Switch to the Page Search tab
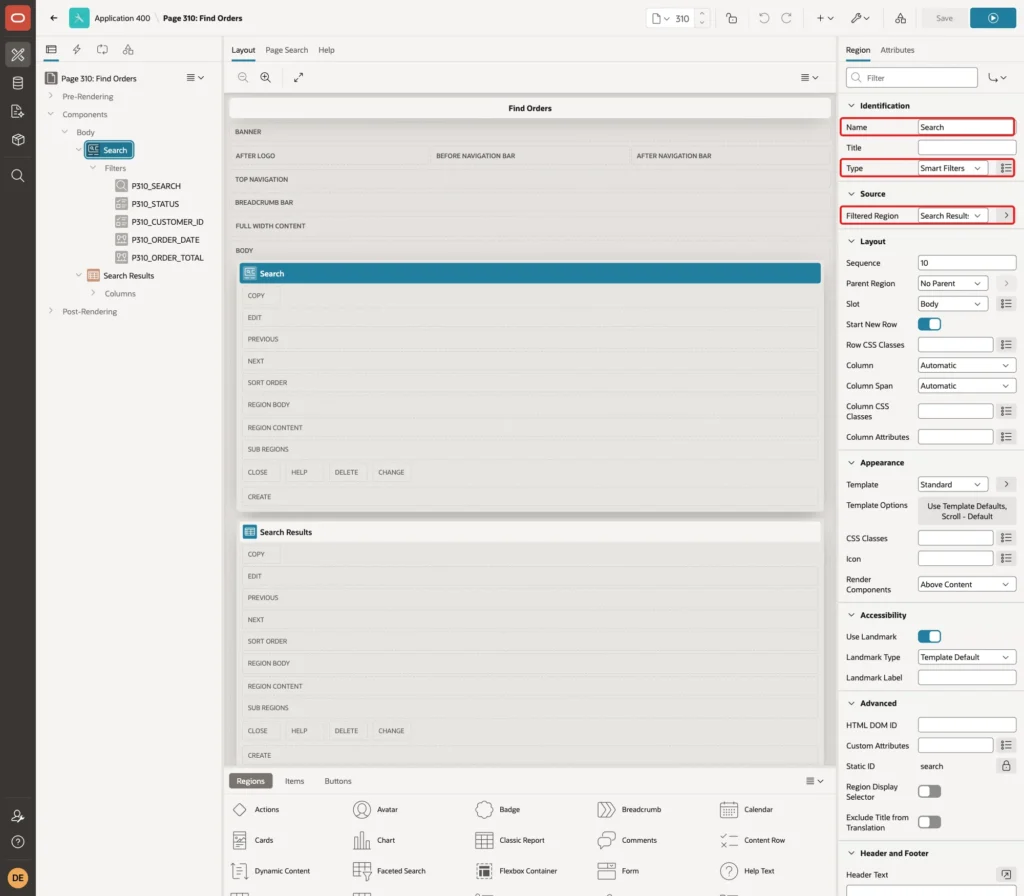This screenshot has height=896, width=1024. [286, 50]
